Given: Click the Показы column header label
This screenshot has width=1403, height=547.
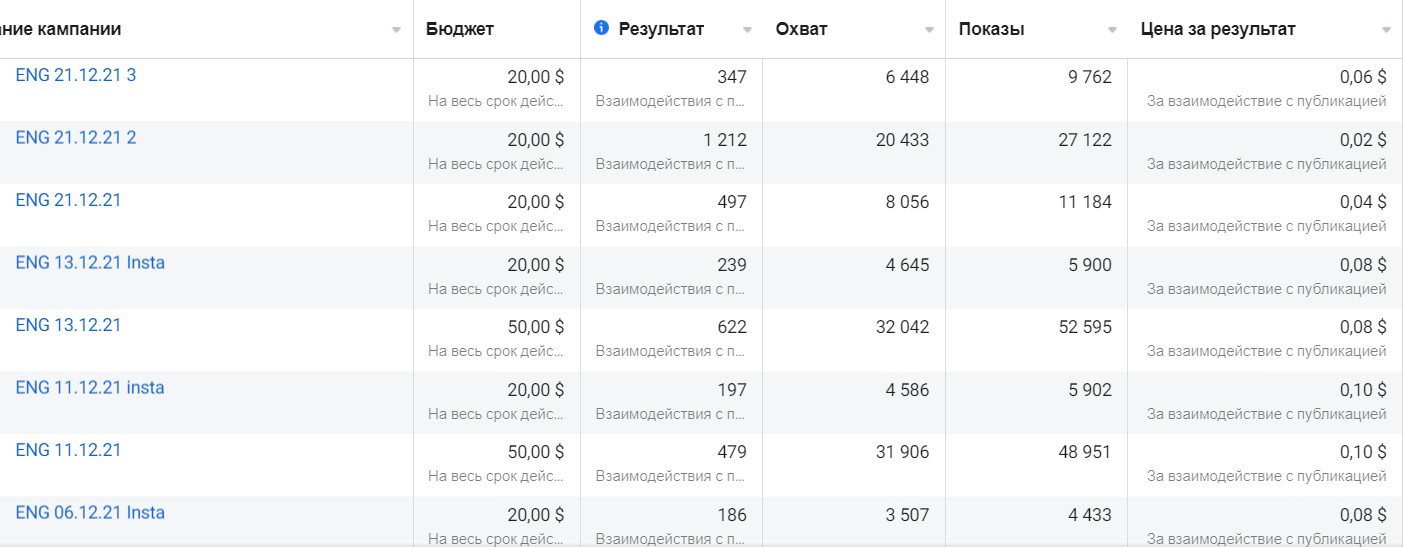Looking at the screenshot, I should click(991, 29).
